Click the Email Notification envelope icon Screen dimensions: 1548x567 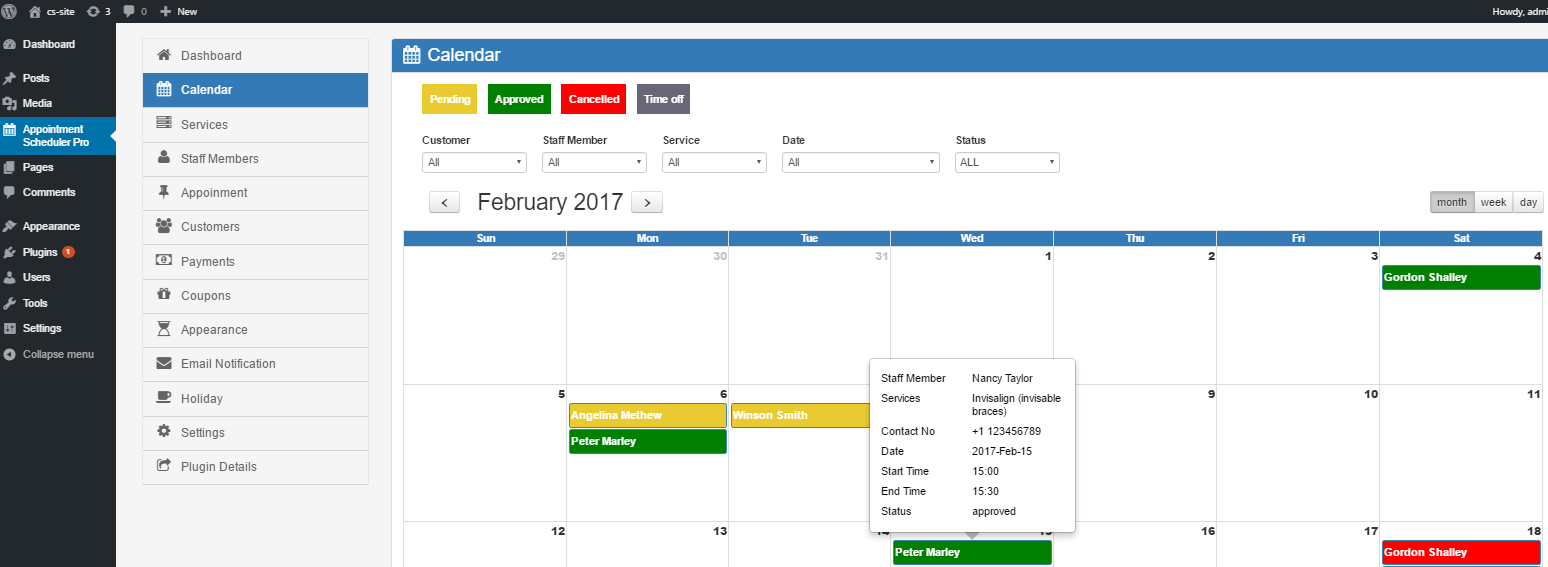[x=164, y=363]
